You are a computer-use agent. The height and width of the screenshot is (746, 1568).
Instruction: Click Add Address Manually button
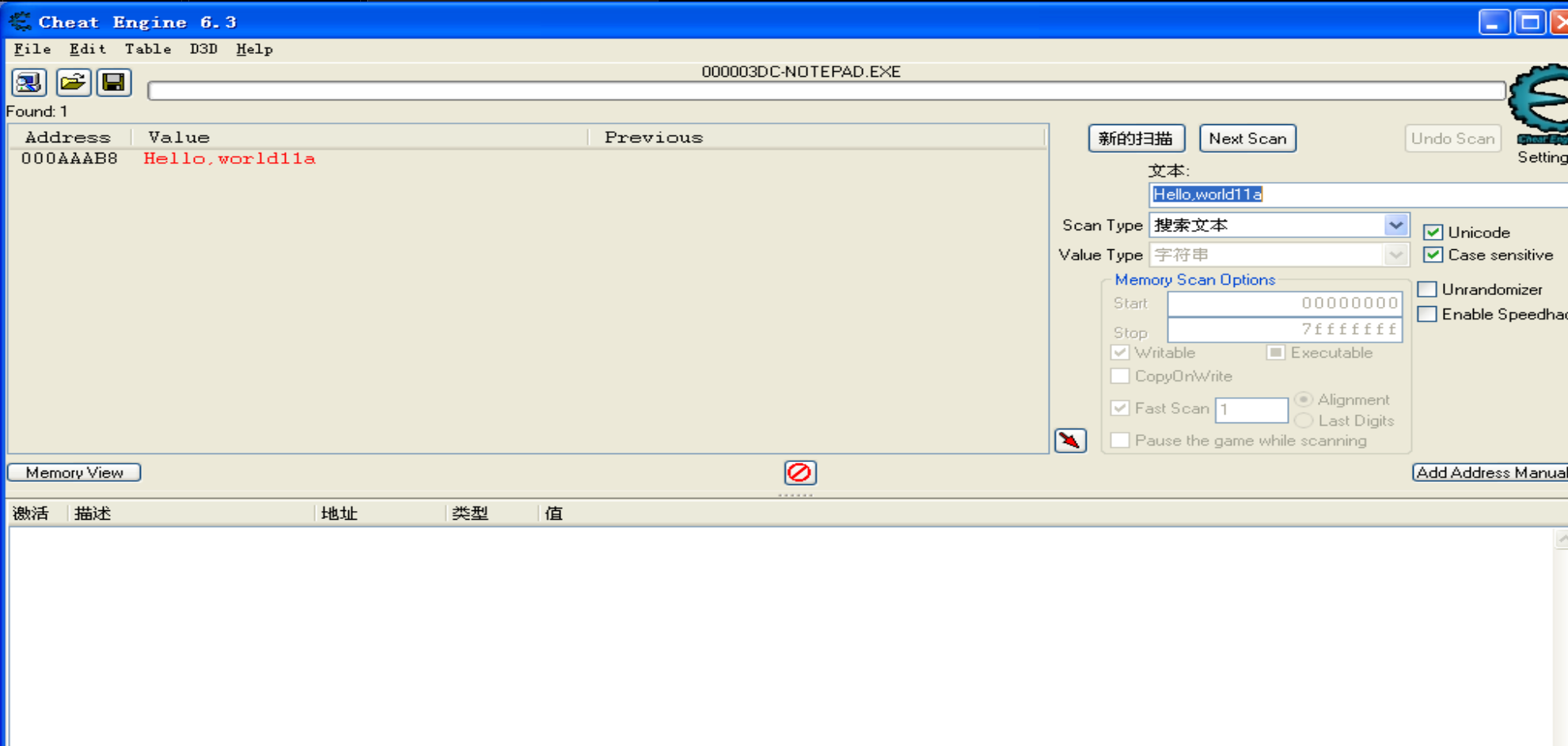(x=1490, y=472)
